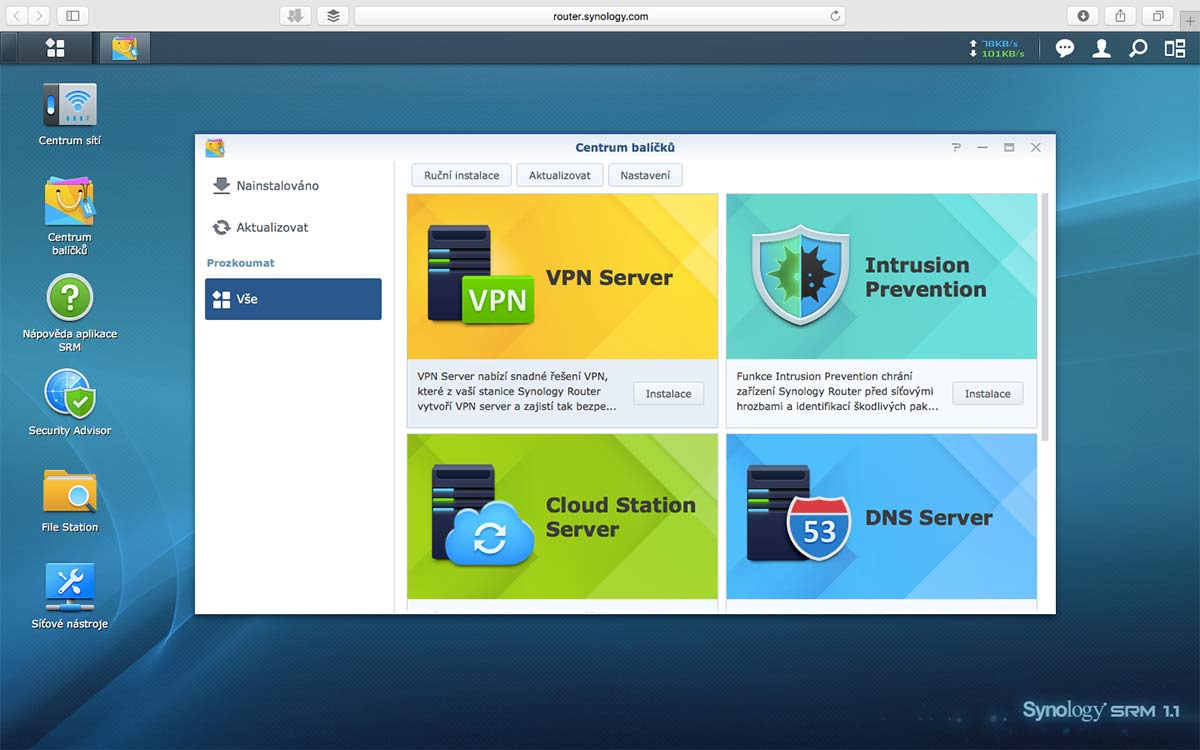Select Nainstalováno in the sidebar
This screenshot has width=1200, height=750.
[x=277, y=186]
